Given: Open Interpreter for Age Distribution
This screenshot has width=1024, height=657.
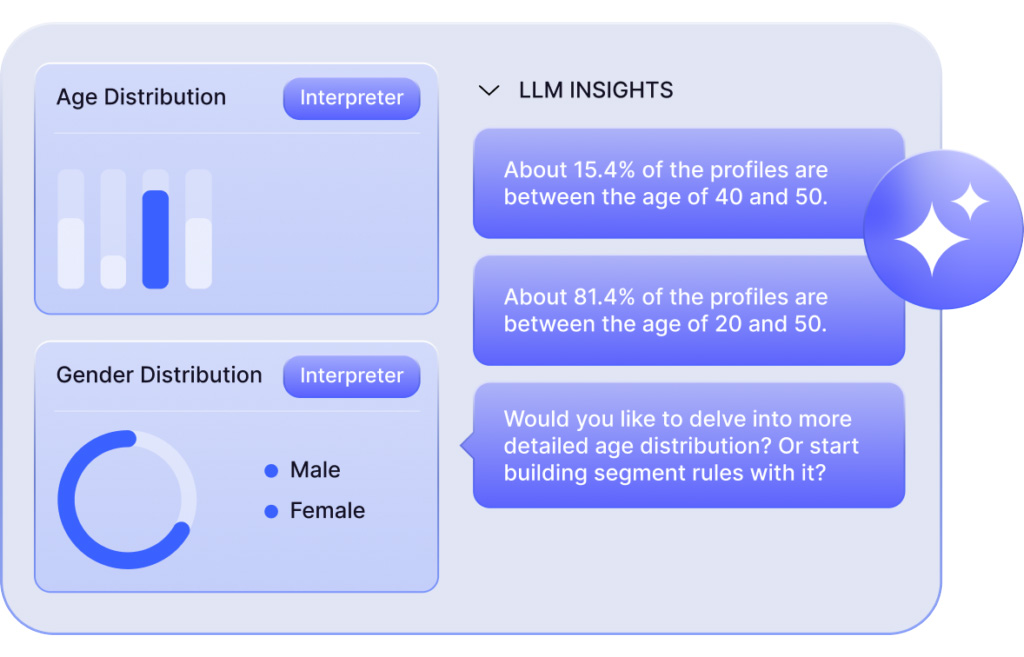Looking at the screenshot, I should pyautogui.click(x=351, y=98).
